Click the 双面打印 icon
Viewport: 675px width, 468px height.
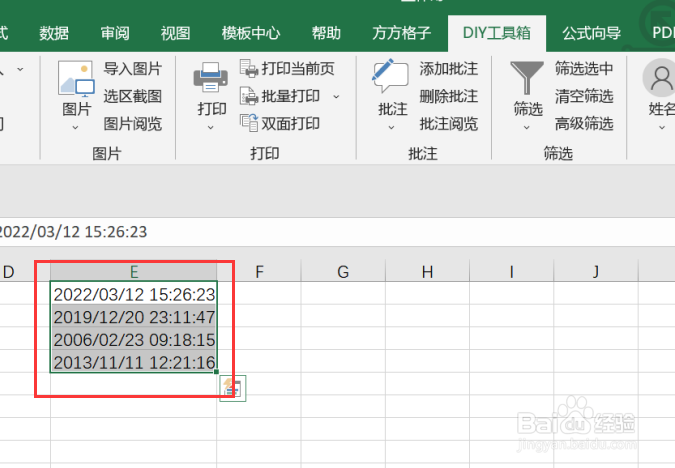point(249,123)
